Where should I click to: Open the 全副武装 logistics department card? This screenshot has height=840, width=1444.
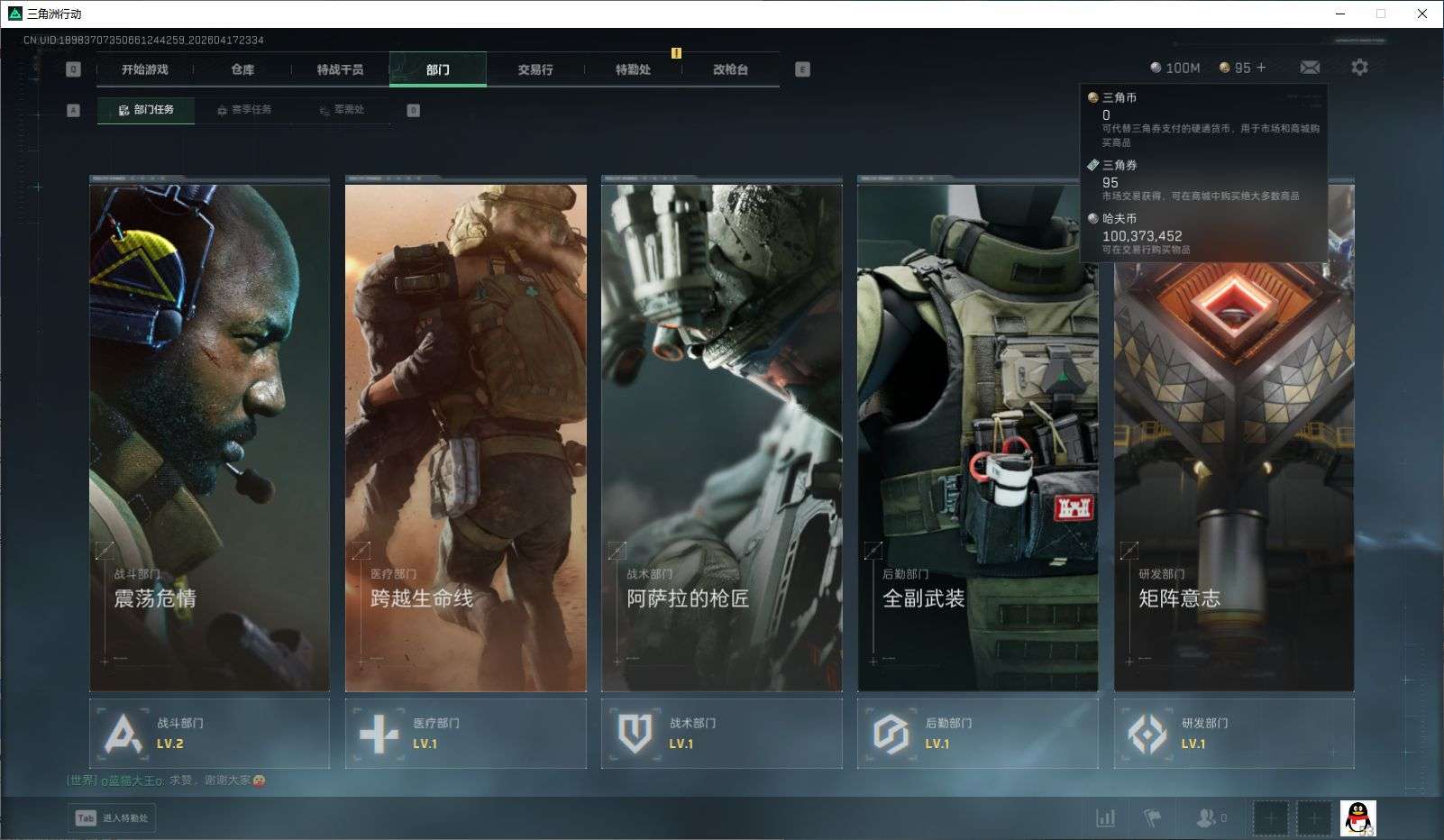click(x=978, y=434)
